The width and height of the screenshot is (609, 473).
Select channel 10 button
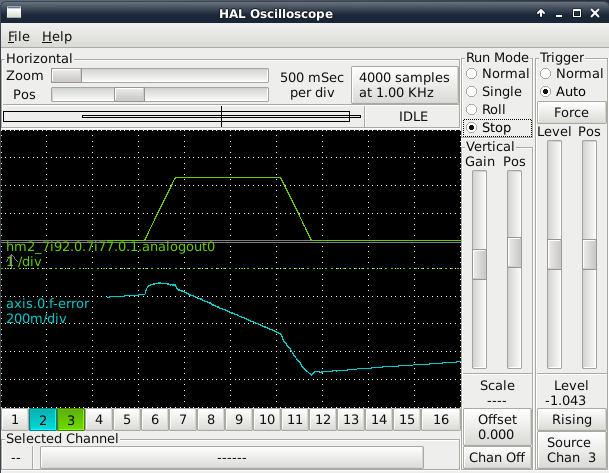(x=267, y=419)
